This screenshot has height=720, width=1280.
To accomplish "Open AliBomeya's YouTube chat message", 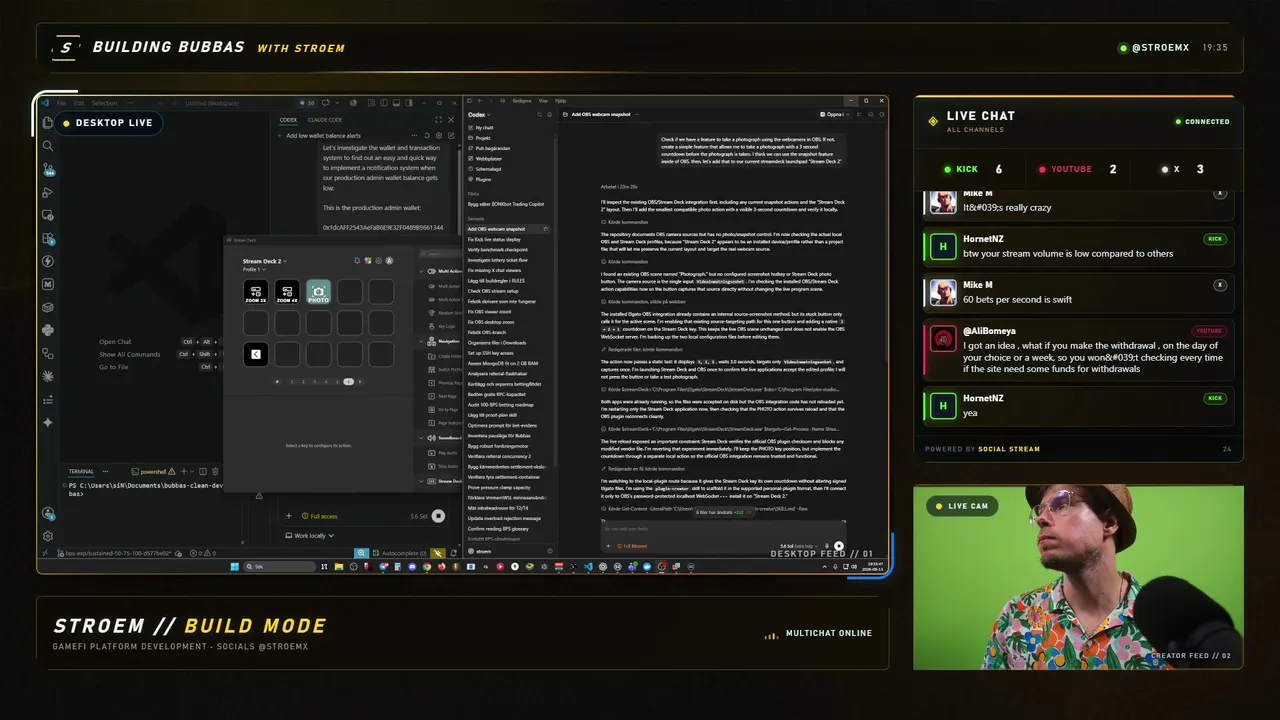I will (1078, 349).
